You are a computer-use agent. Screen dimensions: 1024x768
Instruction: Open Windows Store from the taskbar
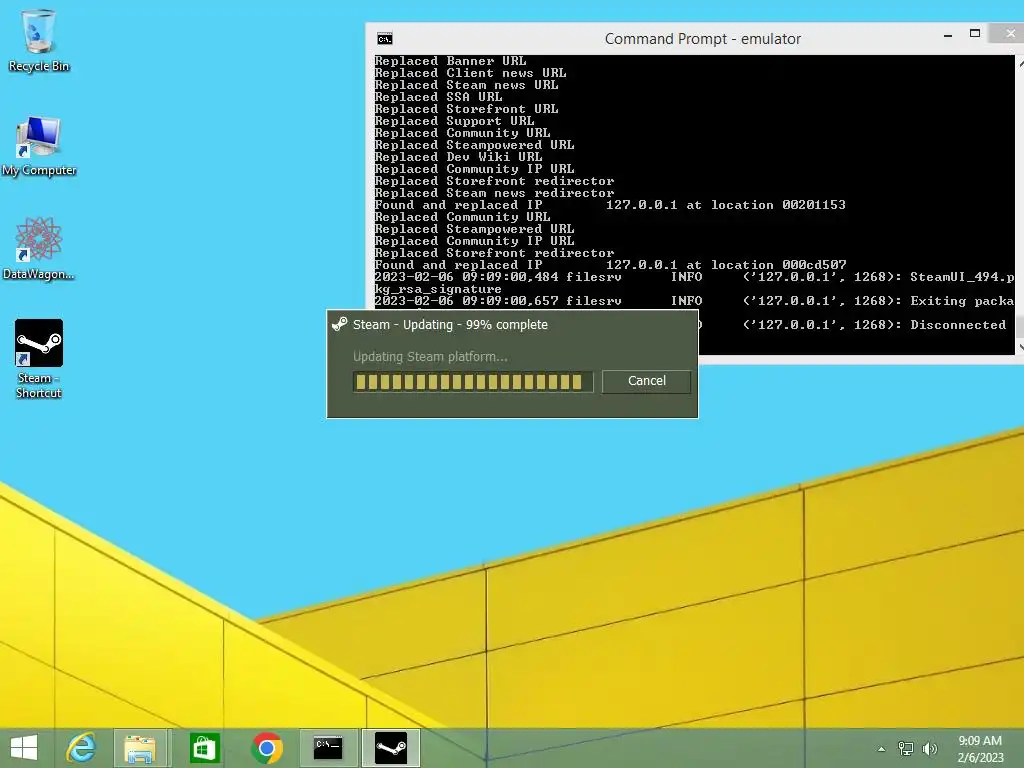(204, 748)
